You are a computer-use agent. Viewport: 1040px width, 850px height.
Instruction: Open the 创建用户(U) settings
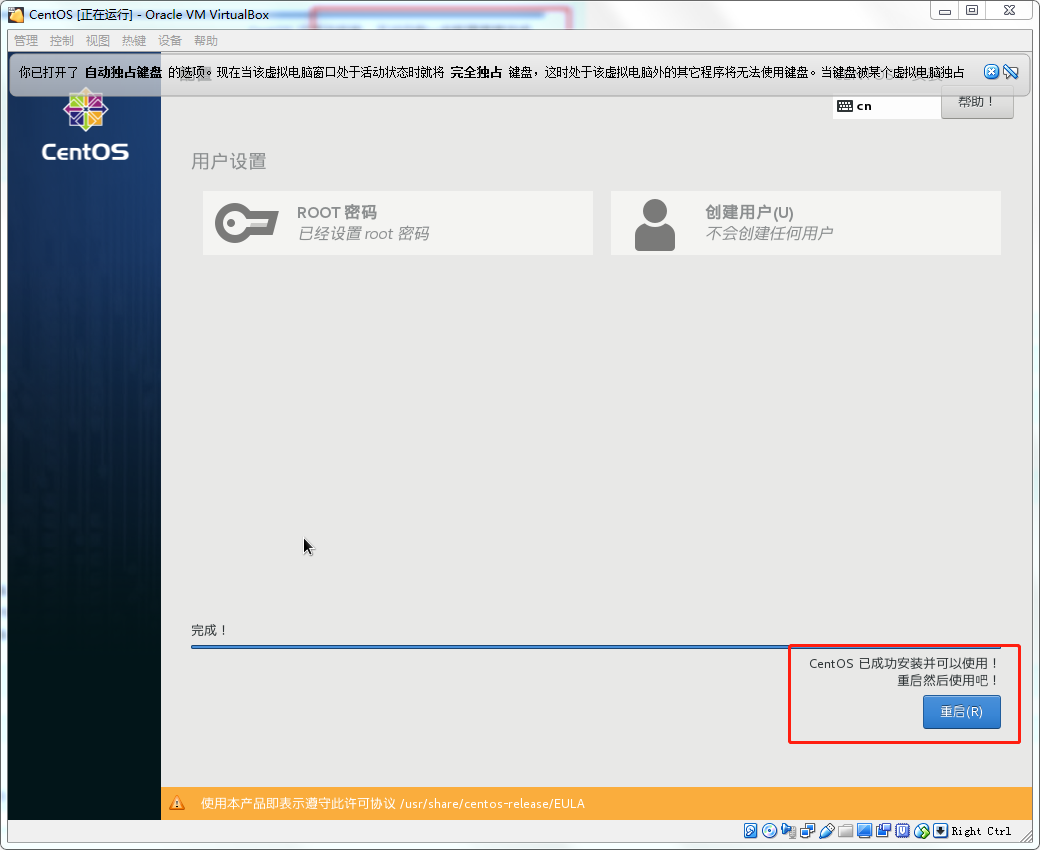[x=806, y=223]
